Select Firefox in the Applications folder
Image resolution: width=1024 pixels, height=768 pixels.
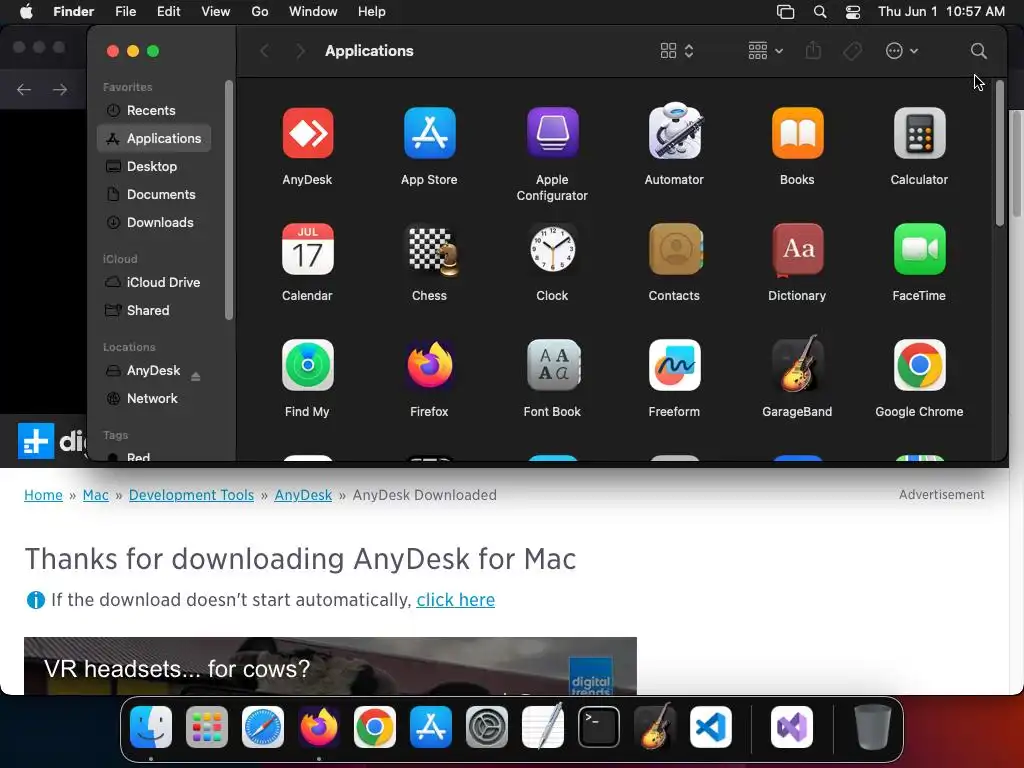click(x=429, y=365)
